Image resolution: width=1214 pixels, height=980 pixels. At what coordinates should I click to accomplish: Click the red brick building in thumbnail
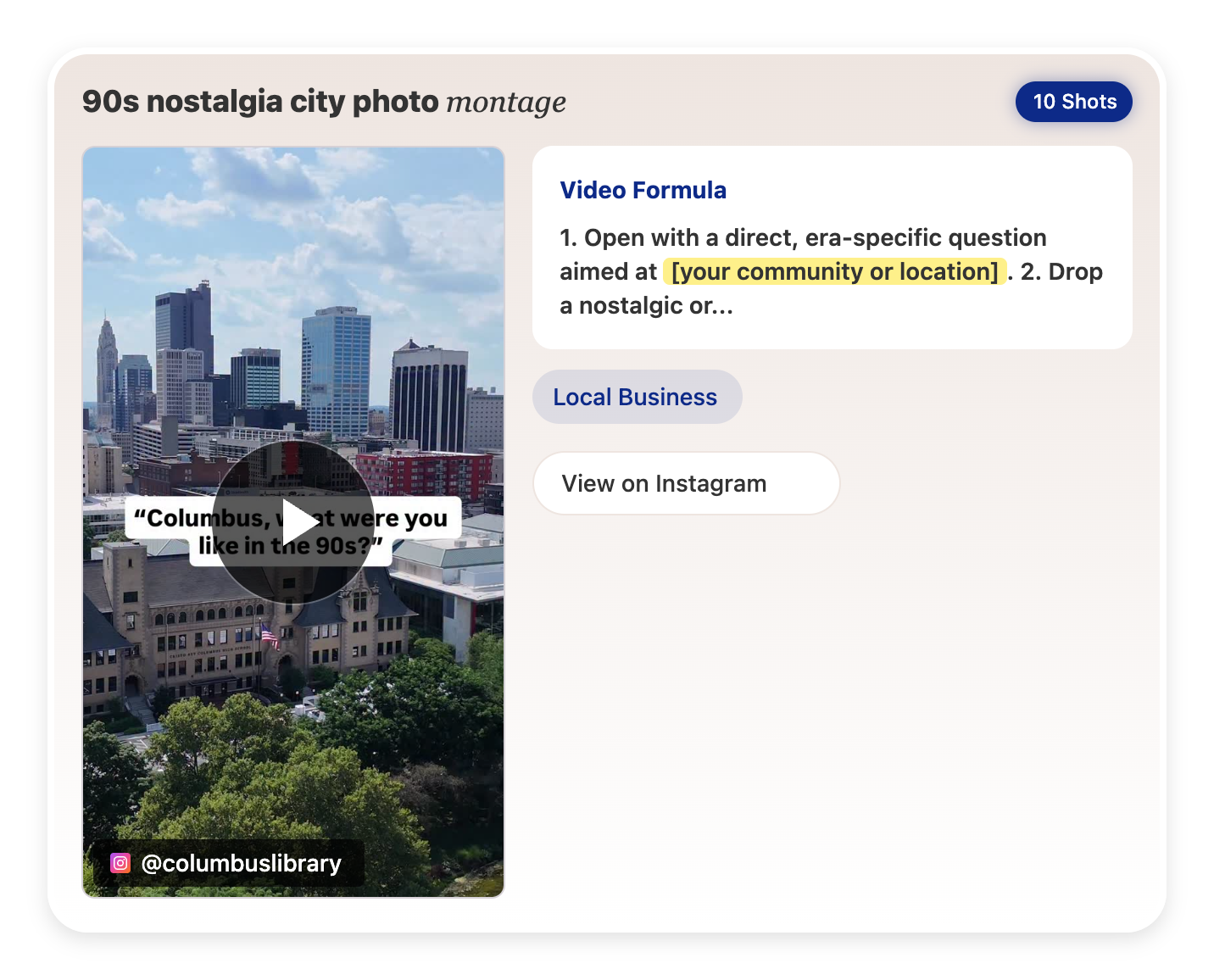click(x=424, y=473)
